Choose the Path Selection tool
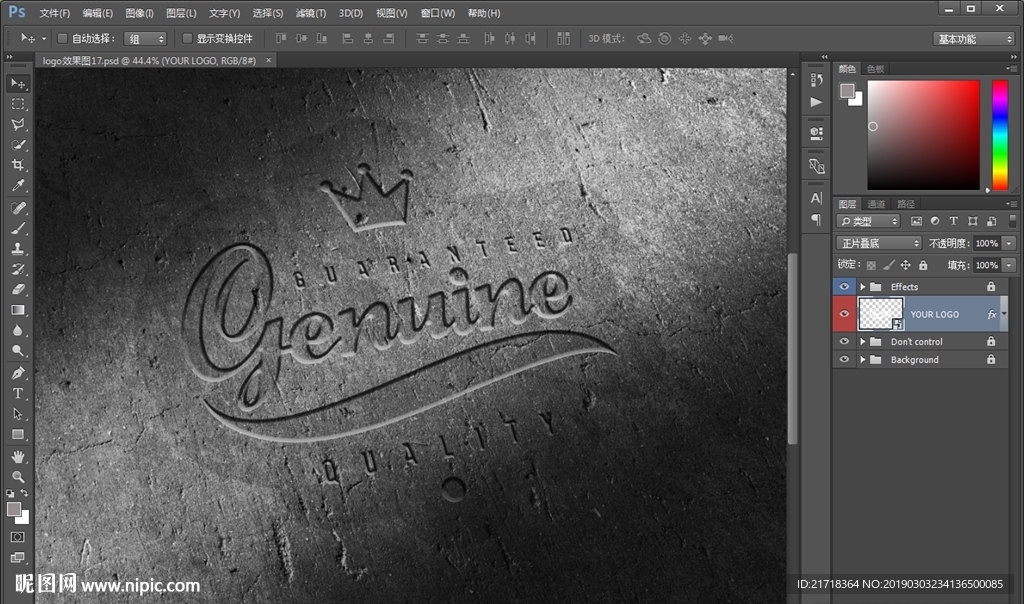1024x604 pixels. coord(18,413)
